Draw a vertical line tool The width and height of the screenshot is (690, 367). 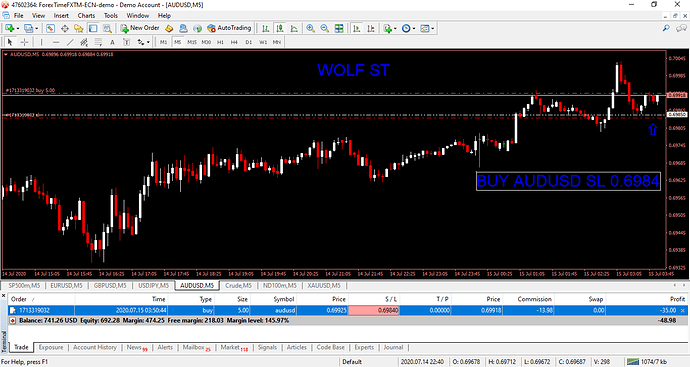point(41,42)
